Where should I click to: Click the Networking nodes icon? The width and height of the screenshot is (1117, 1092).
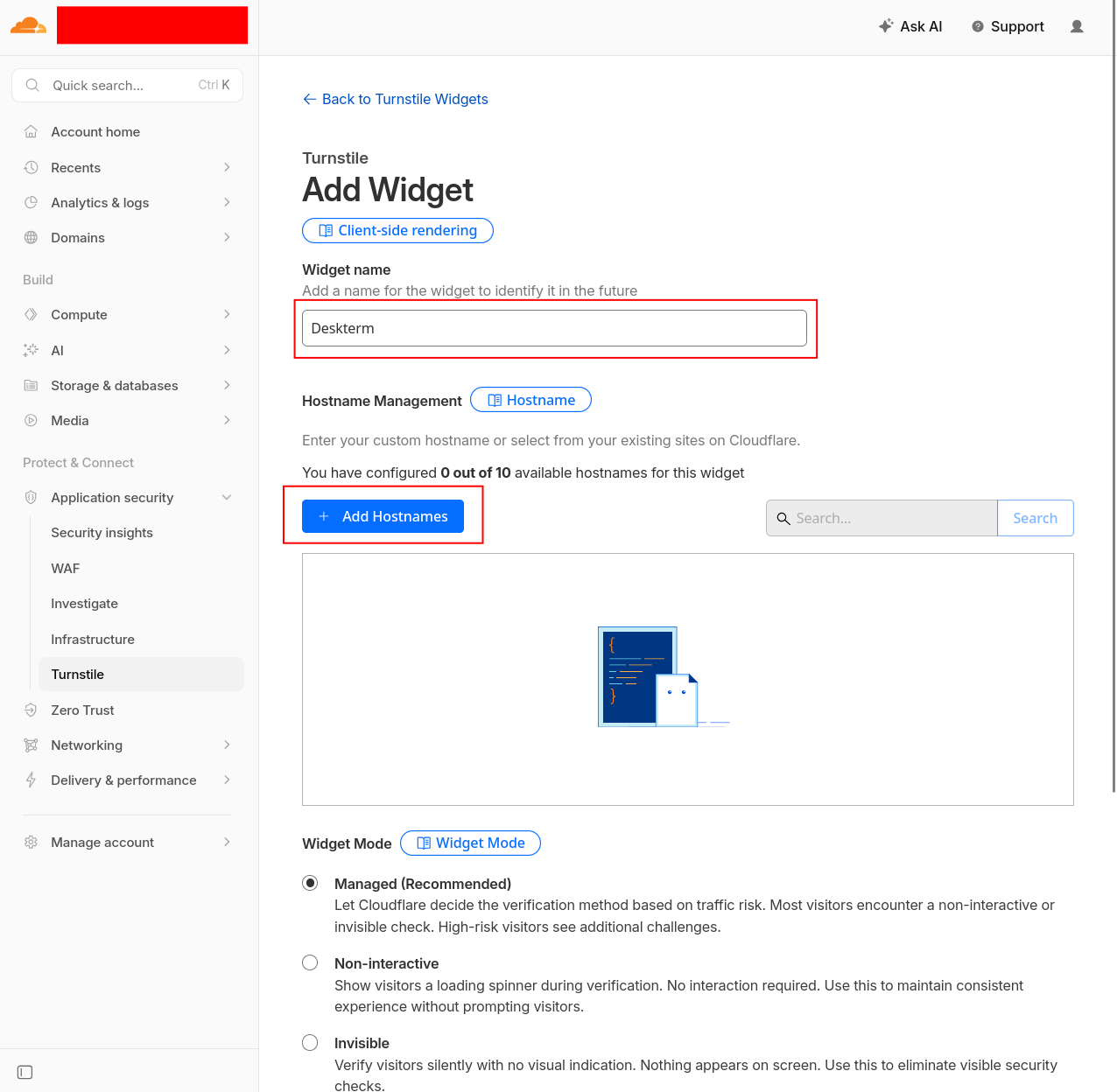tap(31, 745)
